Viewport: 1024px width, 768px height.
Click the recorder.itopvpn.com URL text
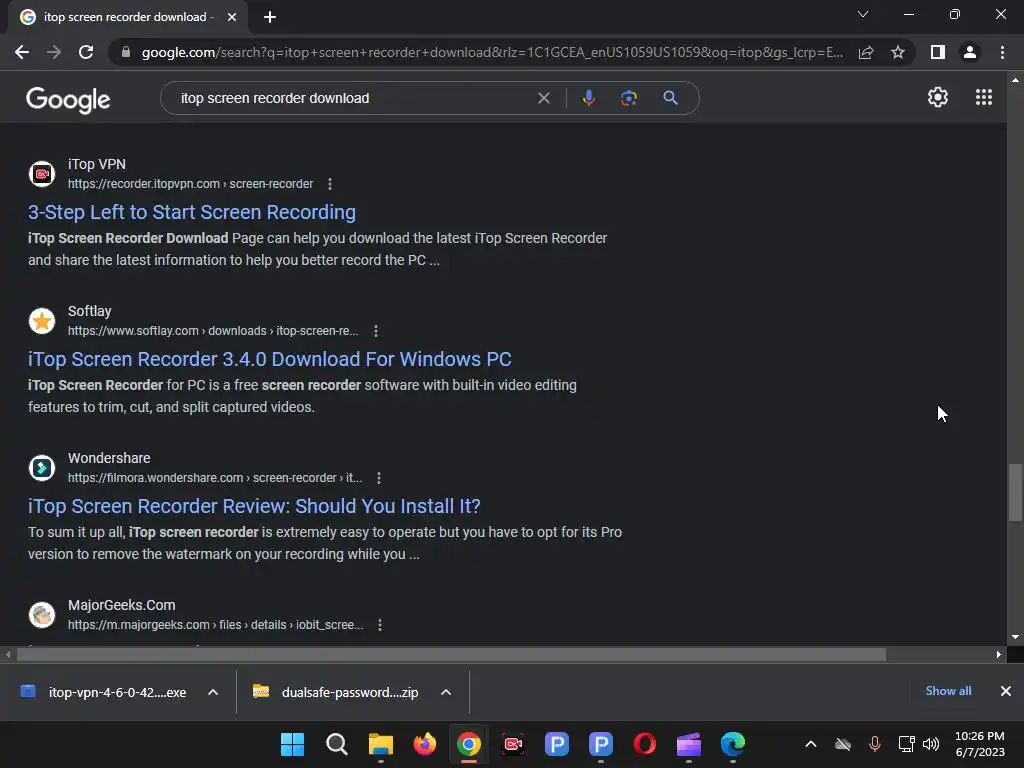190,184
